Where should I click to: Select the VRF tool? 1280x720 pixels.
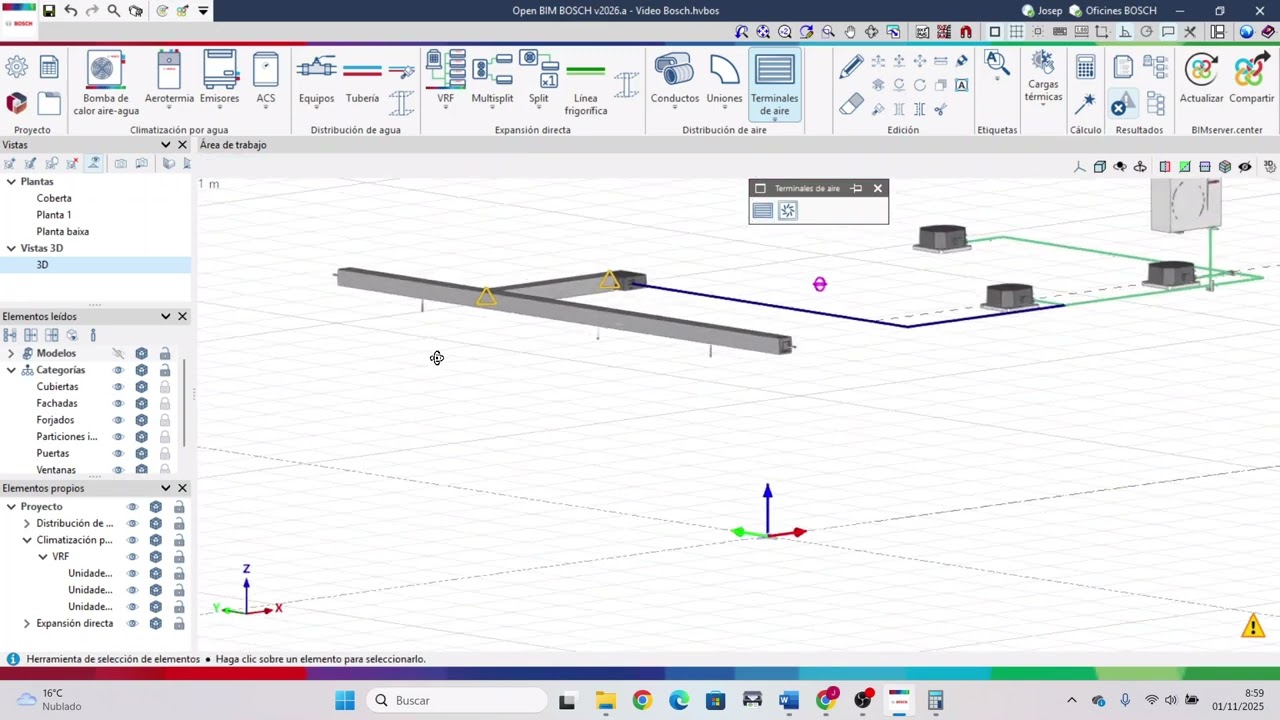pos(445,78)
